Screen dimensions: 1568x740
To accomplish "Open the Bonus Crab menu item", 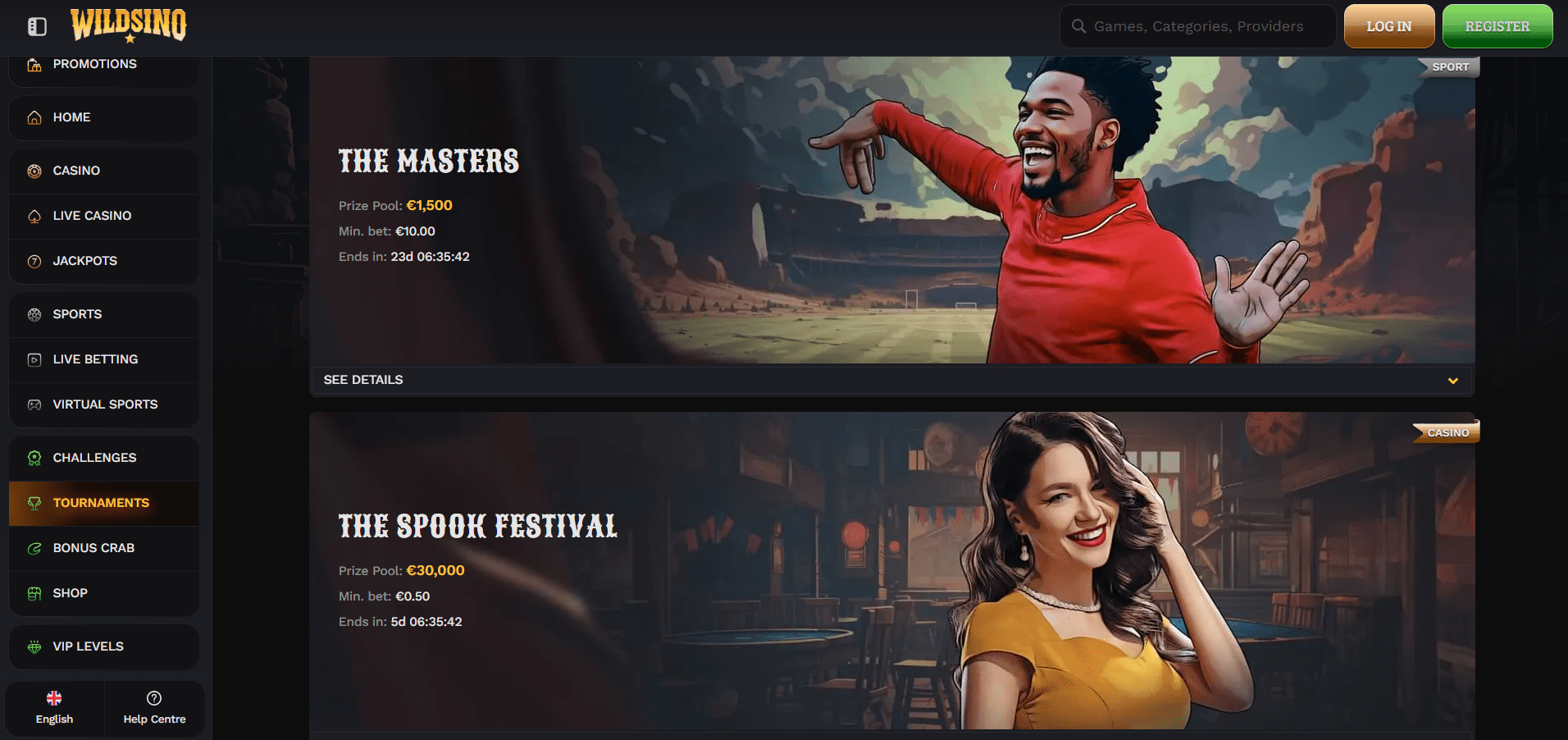I will pos(104,548).
